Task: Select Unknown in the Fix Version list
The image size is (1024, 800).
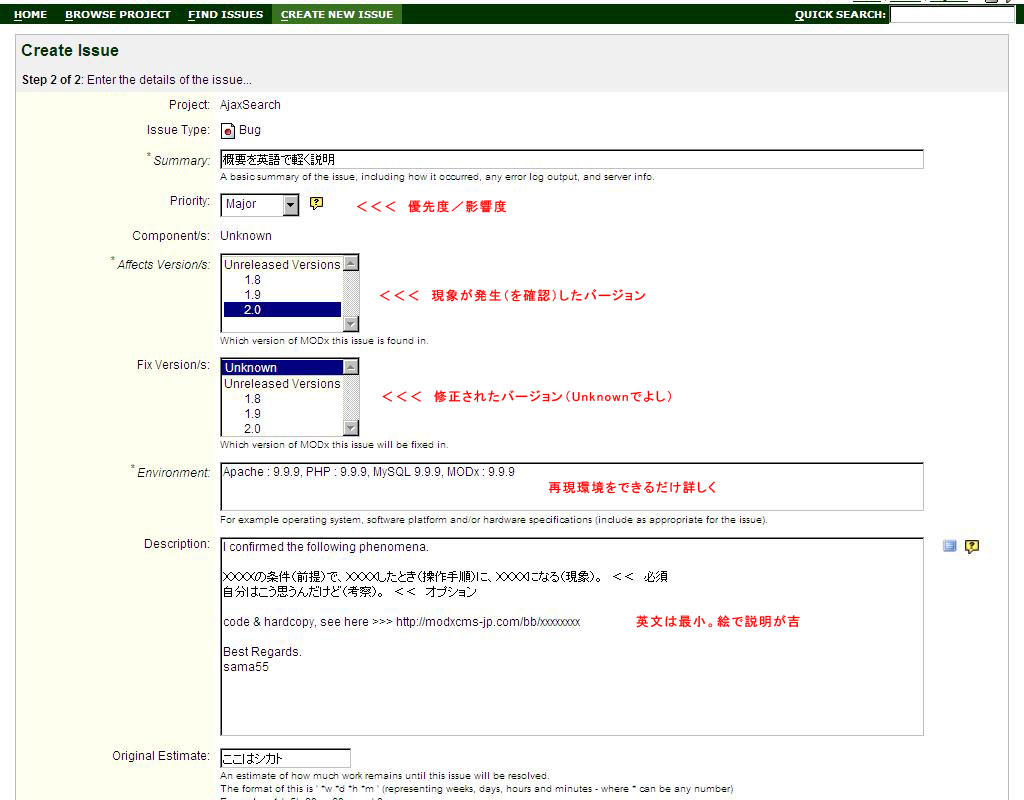Action: pyautogui.click(x=251, y=368)
